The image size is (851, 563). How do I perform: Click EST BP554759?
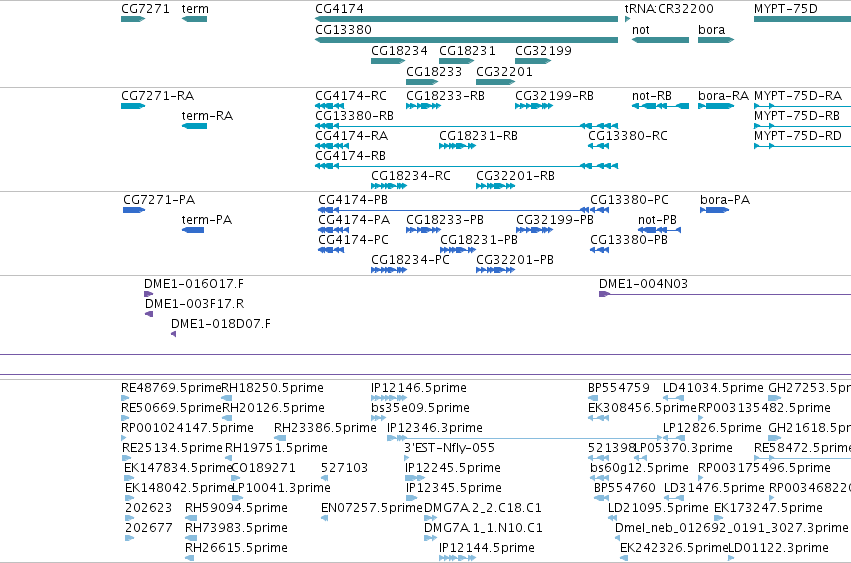tap(593, 398)
